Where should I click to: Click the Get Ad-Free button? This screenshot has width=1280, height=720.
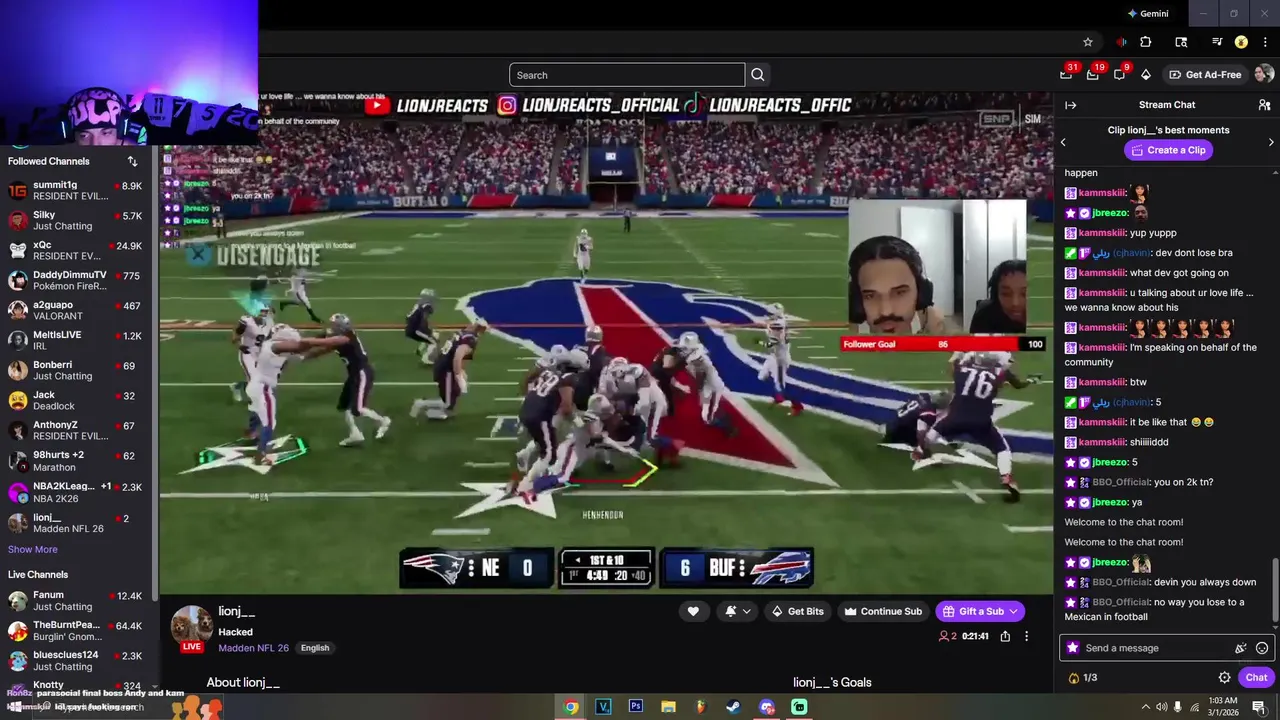point(1205,75)
